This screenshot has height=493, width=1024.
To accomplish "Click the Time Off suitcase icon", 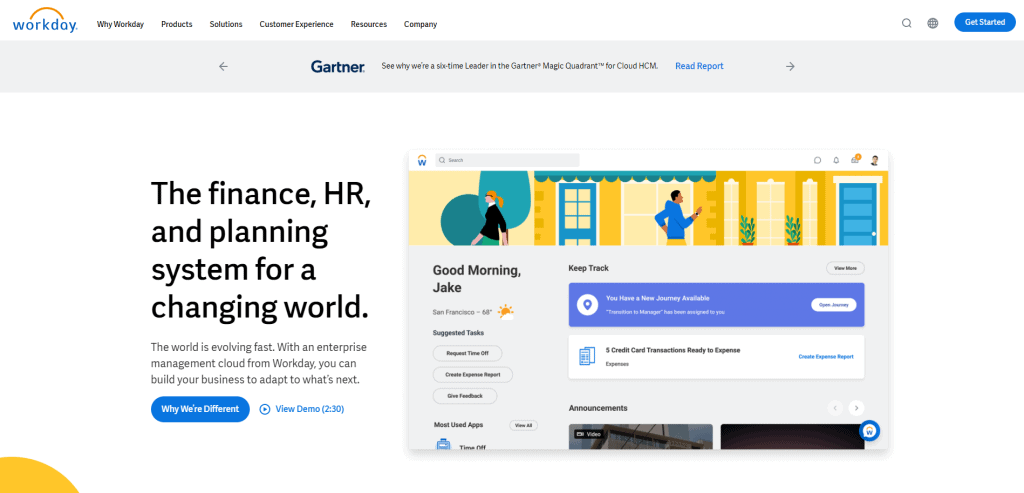I will [443, 445].
